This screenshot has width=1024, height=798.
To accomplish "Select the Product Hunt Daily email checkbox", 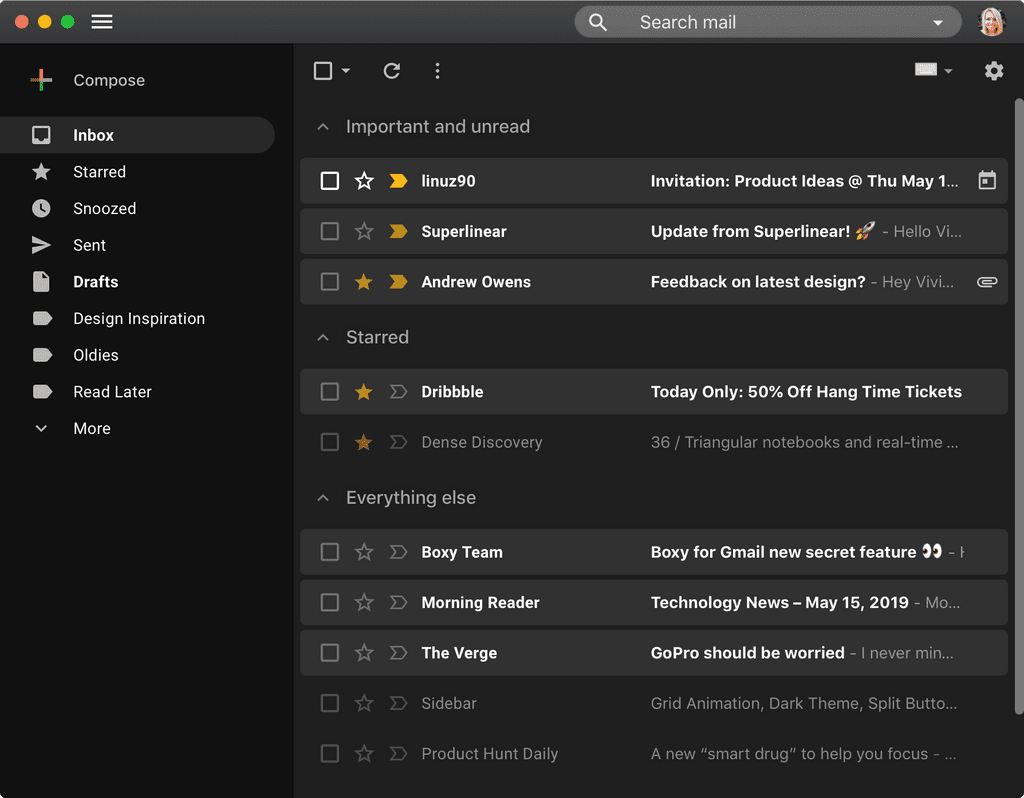I will pyautogui.click(x=330, y=754).
